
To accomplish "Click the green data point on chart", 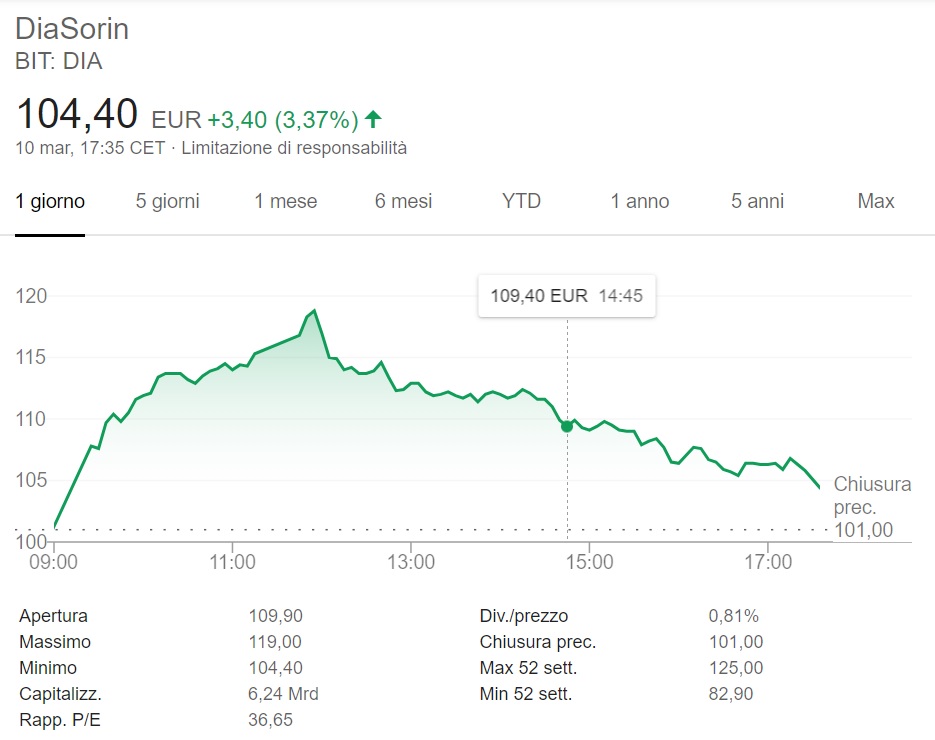I will click(567, 426).
